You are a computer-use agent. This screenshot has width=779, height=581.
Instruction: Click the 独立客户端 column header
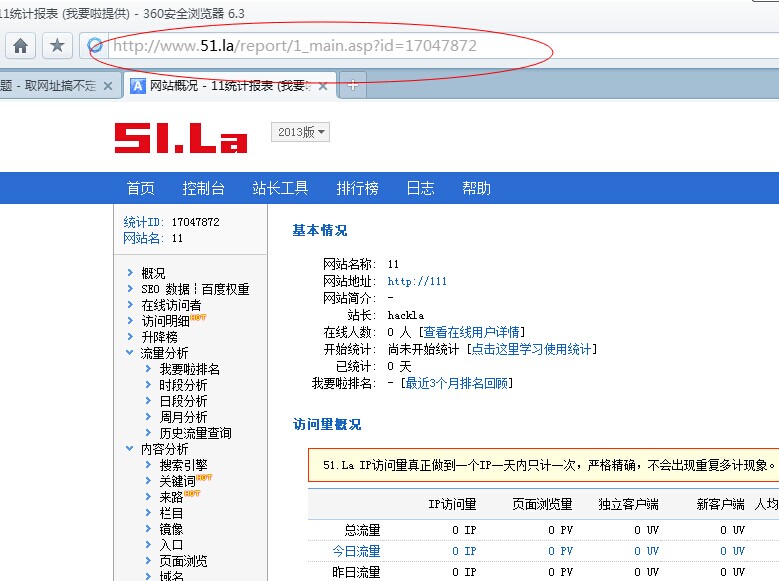[628, 504]
